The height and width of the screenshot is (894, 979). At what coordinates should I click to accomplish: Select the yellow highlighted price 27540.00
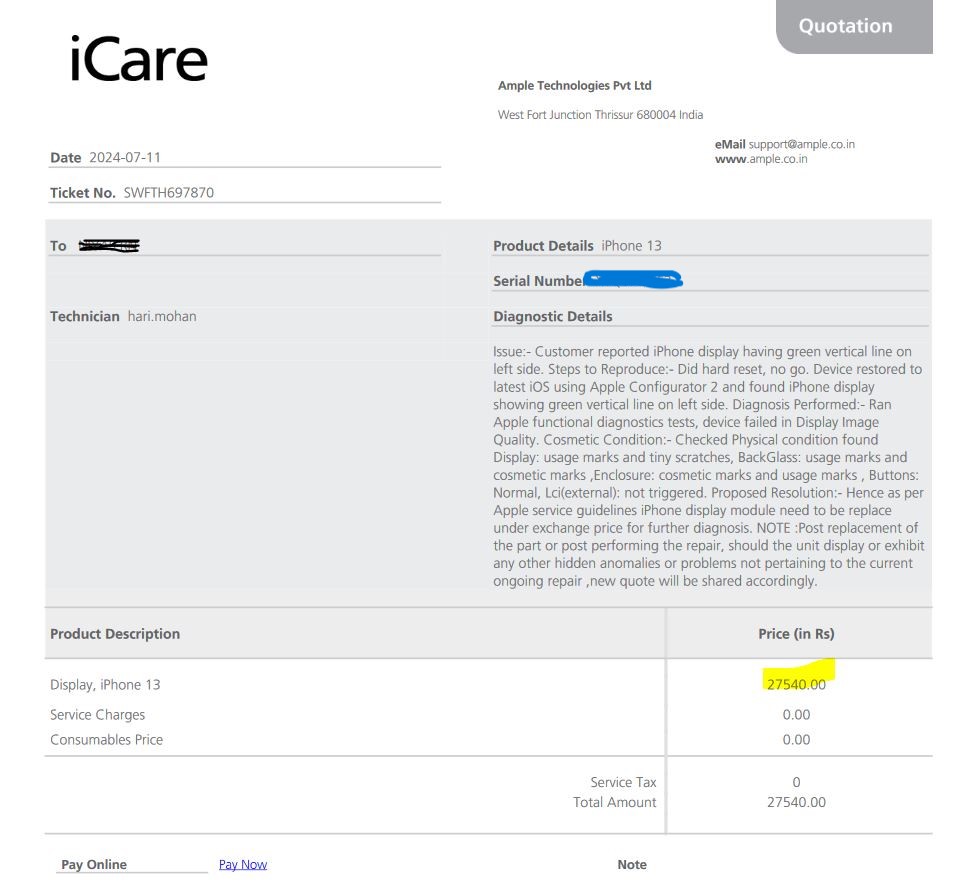pyautogui.click(x=796, y=684)
